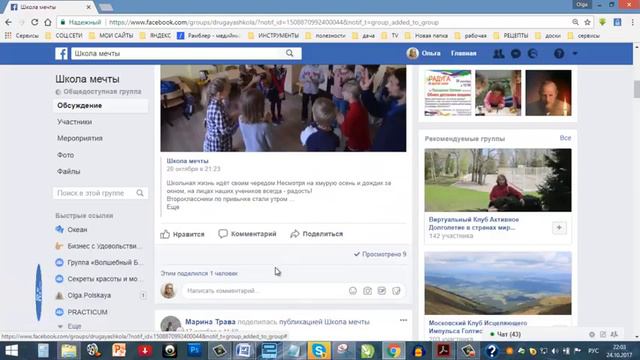Open PowerPoint from taskbar

[x=119, y=351]
